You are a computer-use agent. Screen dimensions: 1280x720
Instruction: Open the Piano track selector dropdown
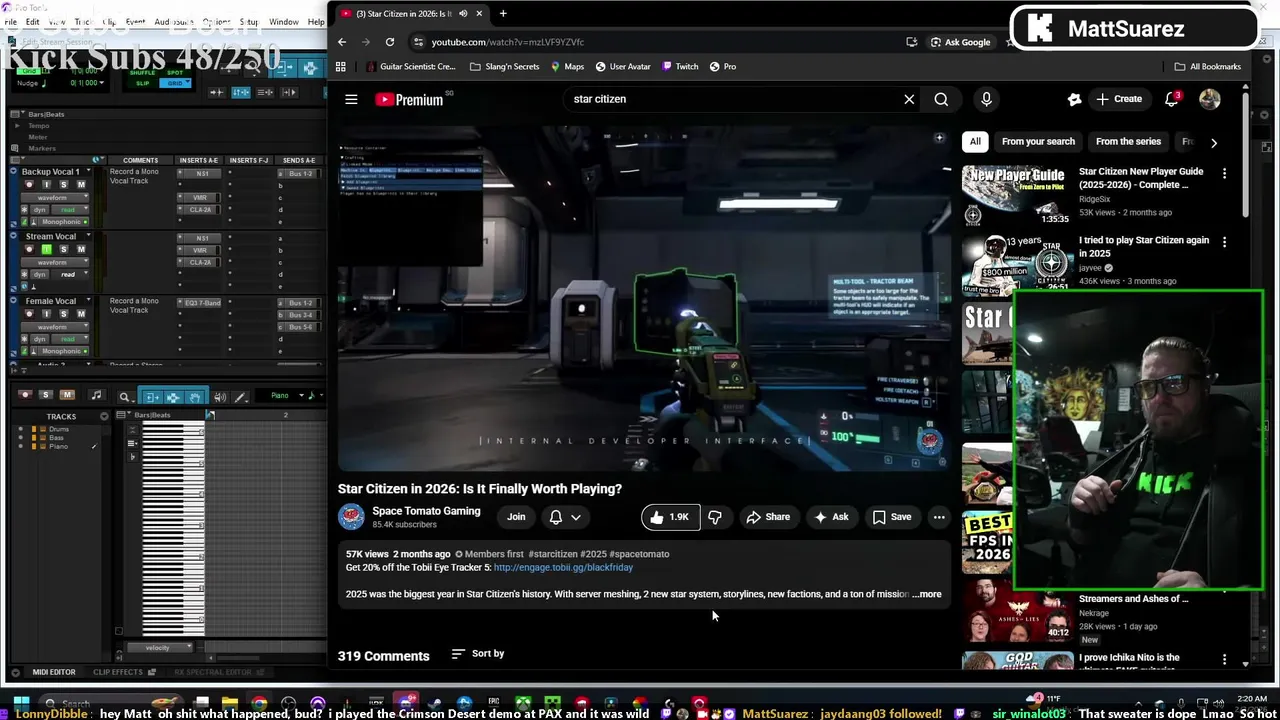pyautogui.click(x=287, y=396)
